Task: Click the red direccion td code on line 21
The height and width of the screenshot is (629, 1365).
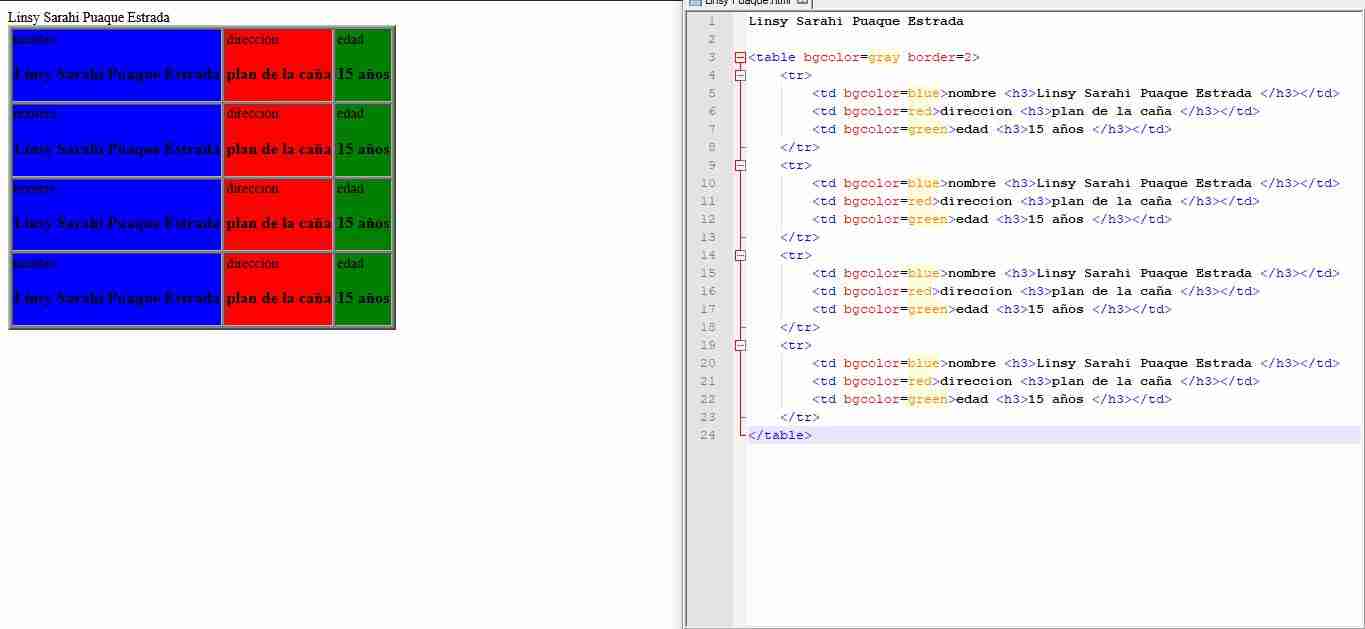Action: (1036, 381)
